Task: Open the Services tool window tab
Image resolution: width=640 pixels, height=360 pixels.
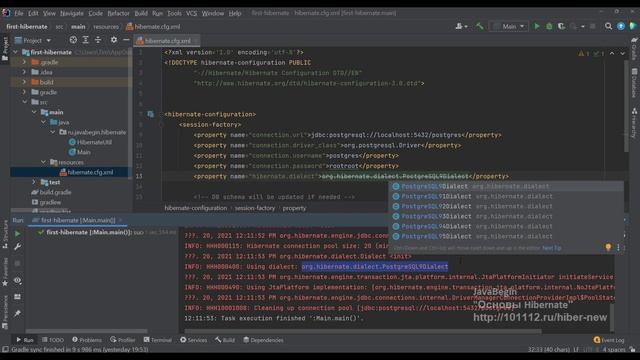Action: point(193,340)
